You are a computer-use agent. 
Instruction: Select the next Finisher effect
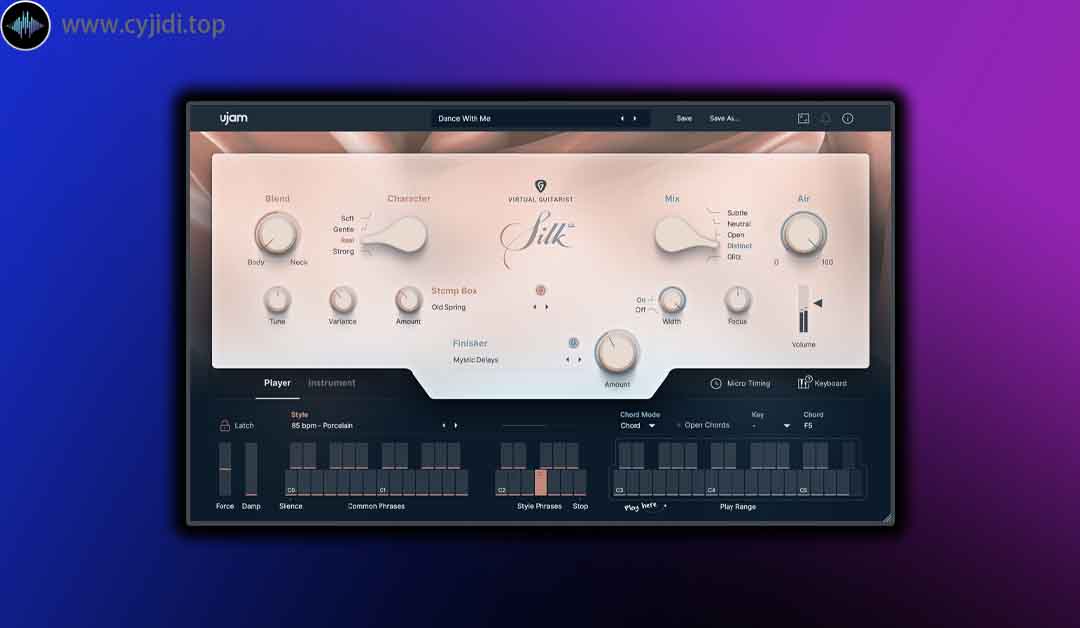580,359
